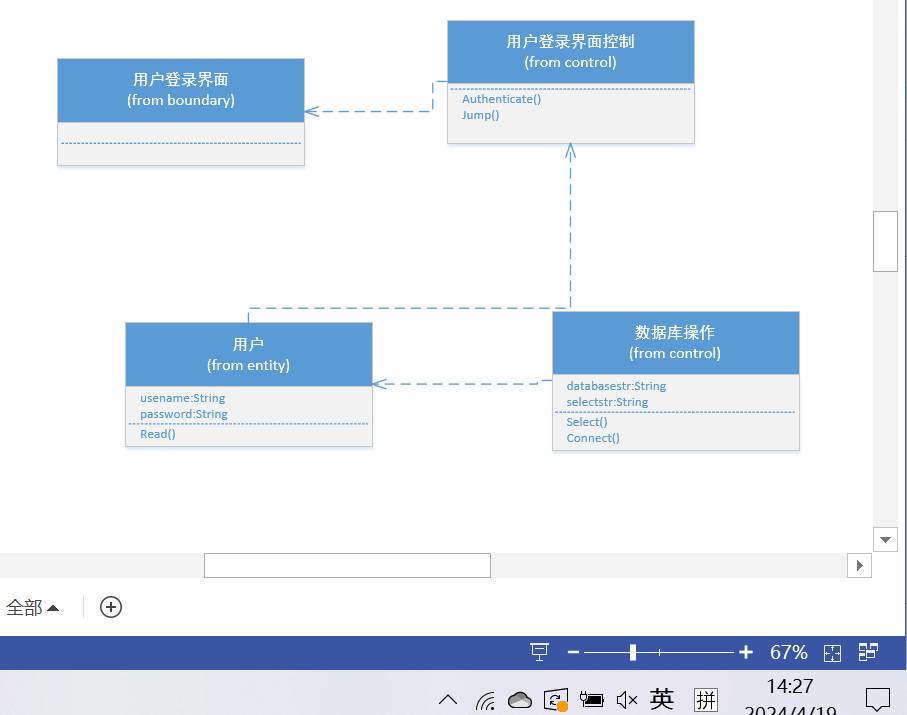Fit page to current window icon

tap(832, 653)
